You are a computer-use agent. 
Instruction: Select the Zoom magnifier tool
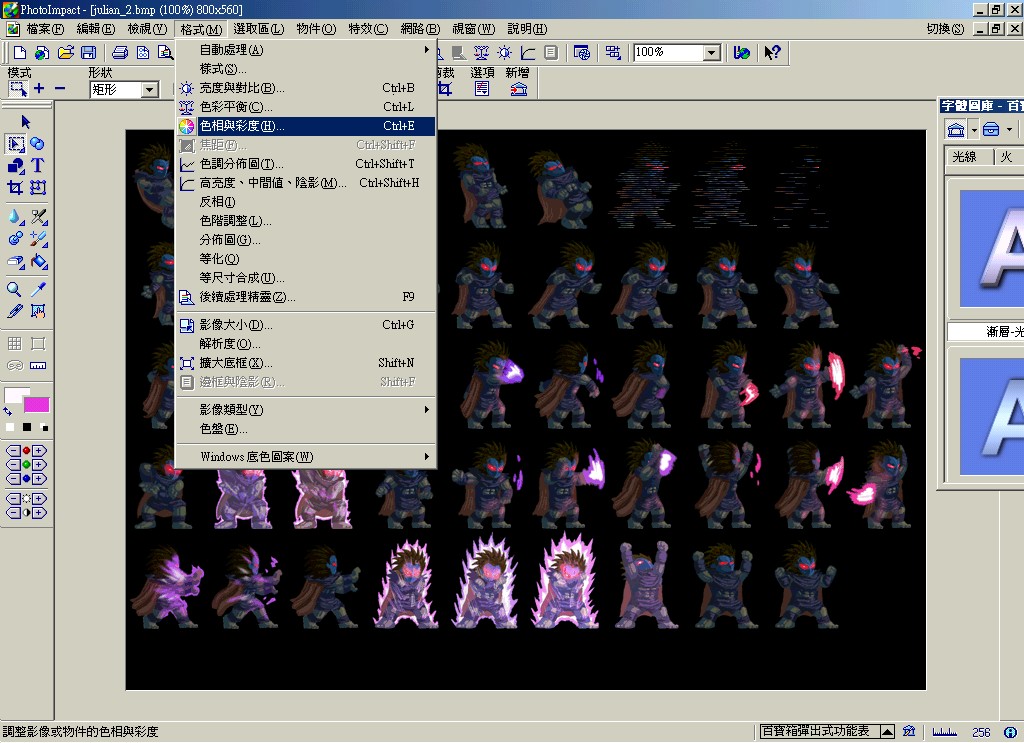click(x=14, y=289)
